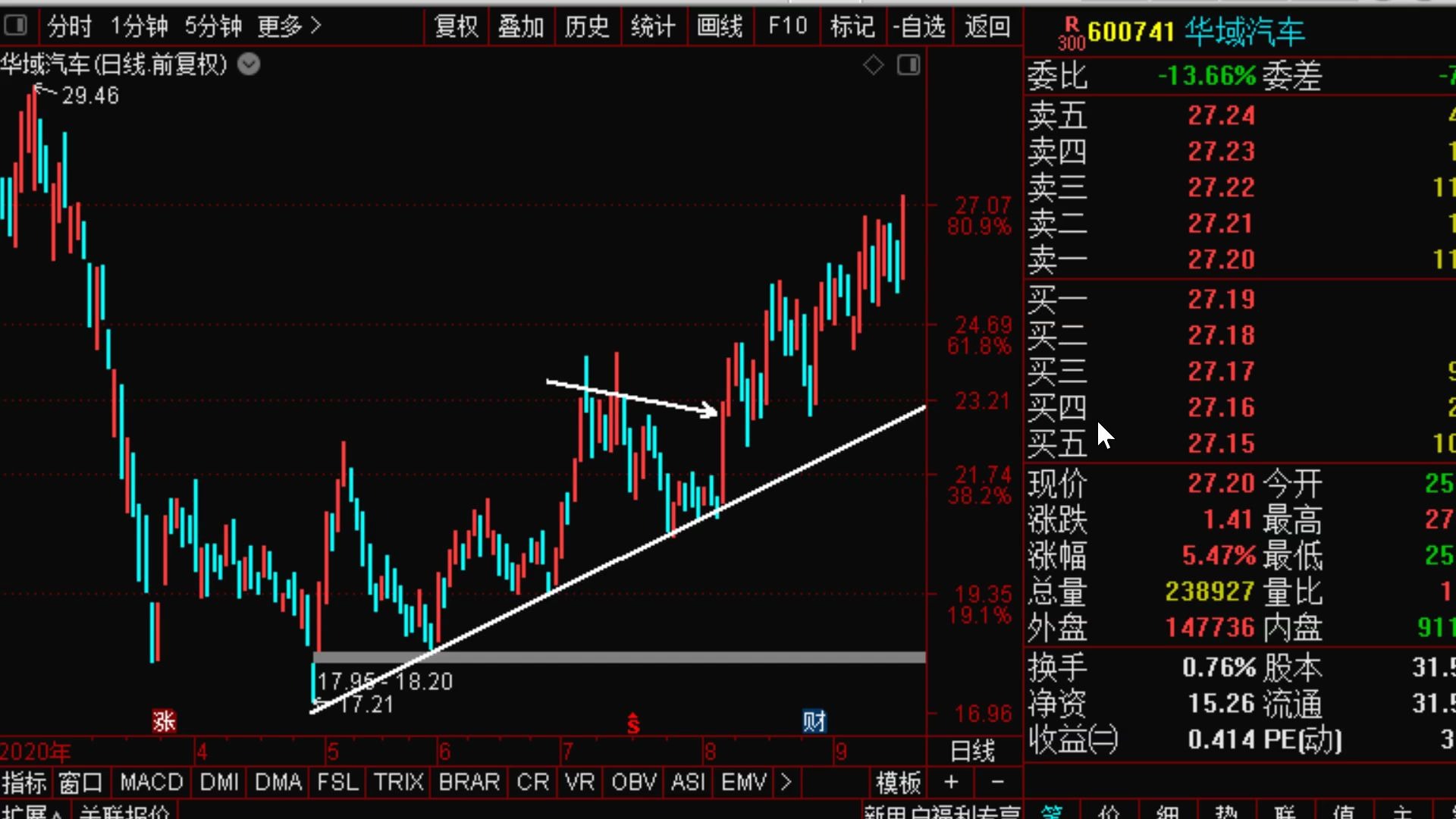Click 买一 price 27.19
The height and width of the screenshot is (819, 1456).
tap(1221, 300)
